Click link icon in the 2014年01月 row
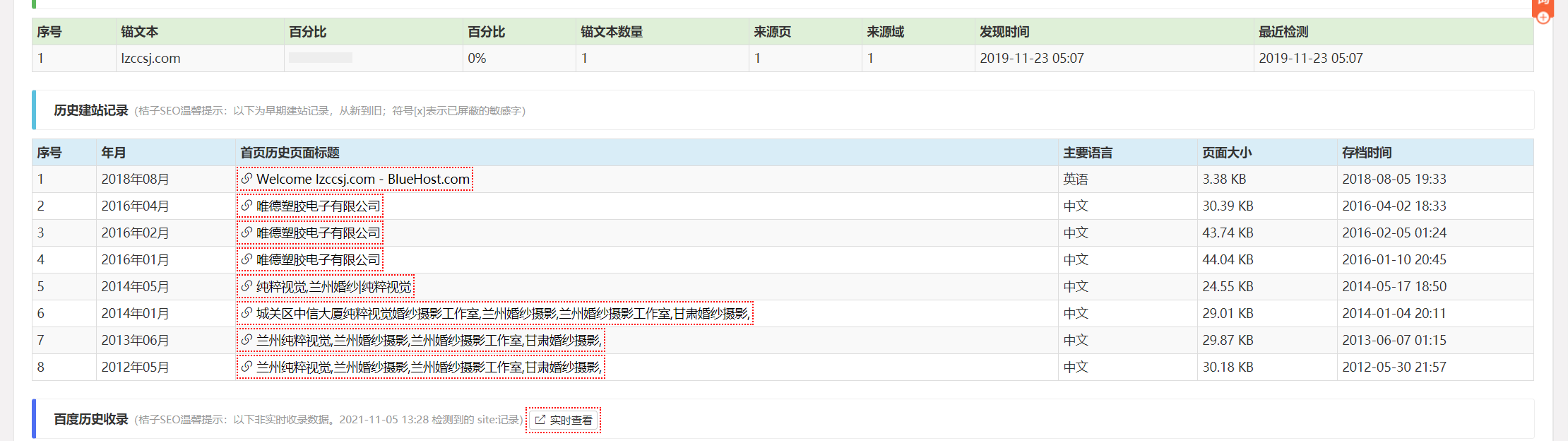The height and width of the screenshot is (441, 1568). pyautogui.click(x=247, y=313)
